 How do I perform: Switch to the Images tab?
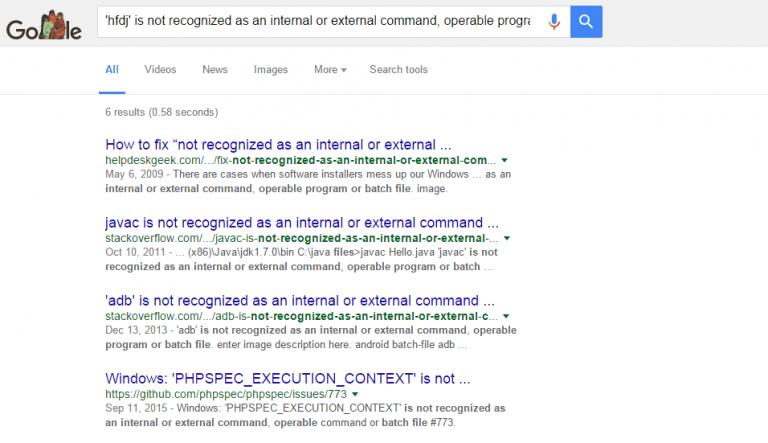tap(271, 70)
